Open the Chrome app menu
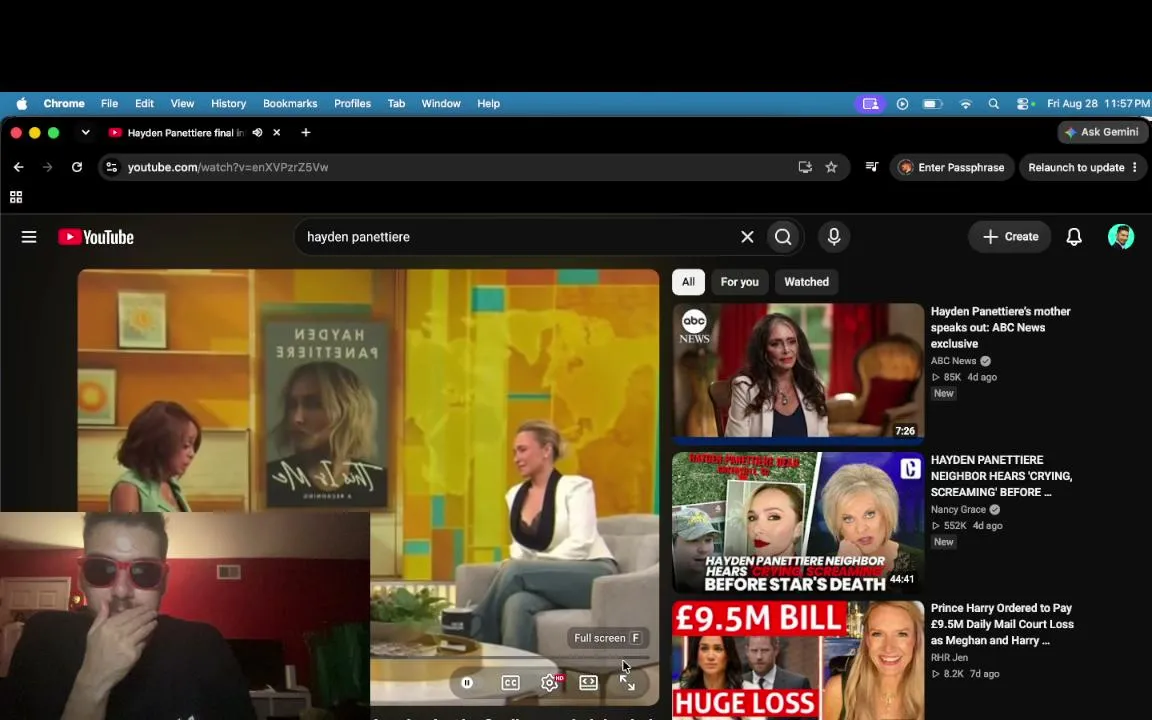Image resolution: width=1152 pixels, height=720 pixels. 64,104
